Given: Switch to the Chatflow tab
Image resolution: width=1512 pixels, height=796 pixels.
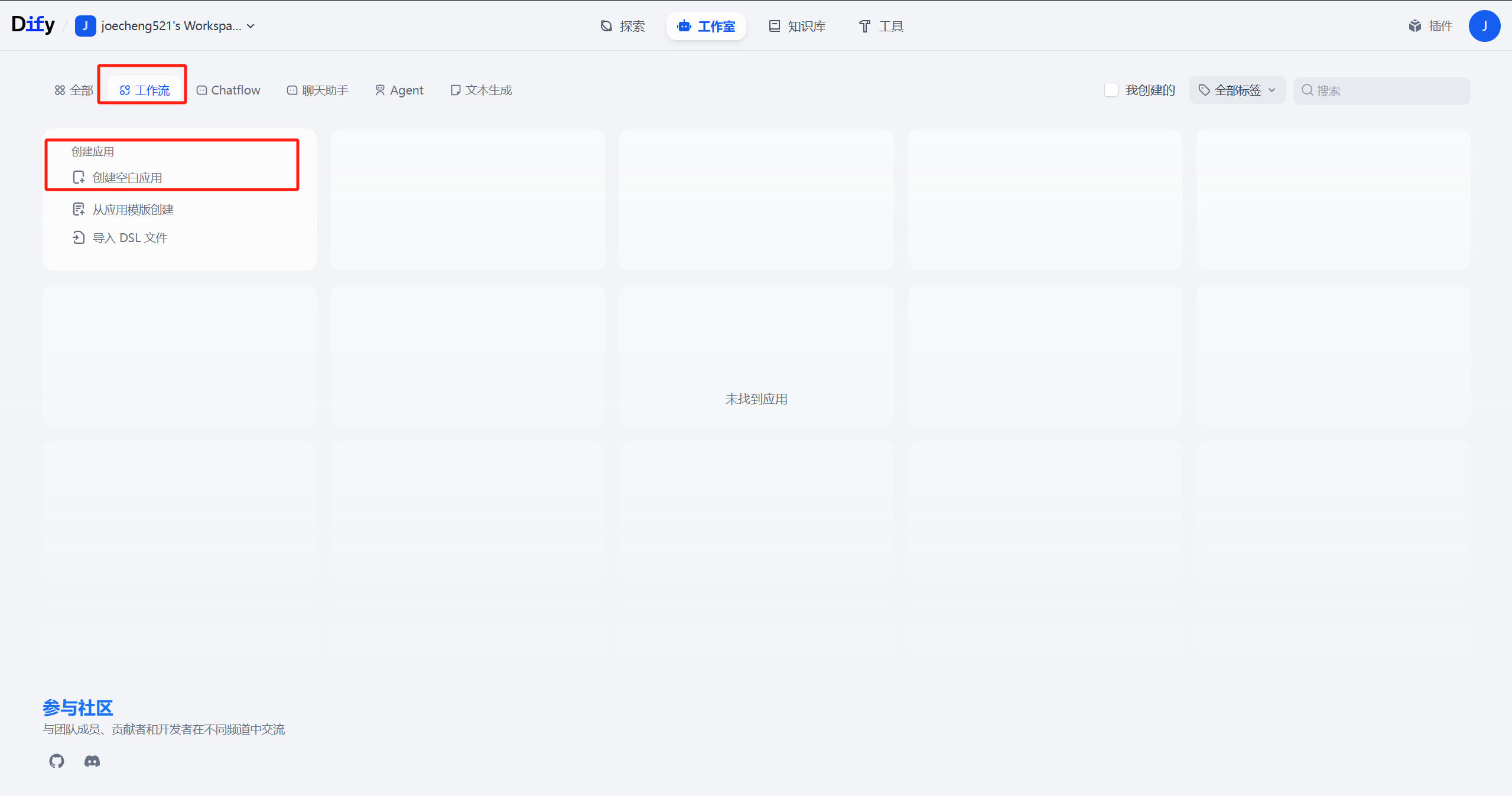Looking at the screenshot, I should pyautogui.click(x=229, y=90).
